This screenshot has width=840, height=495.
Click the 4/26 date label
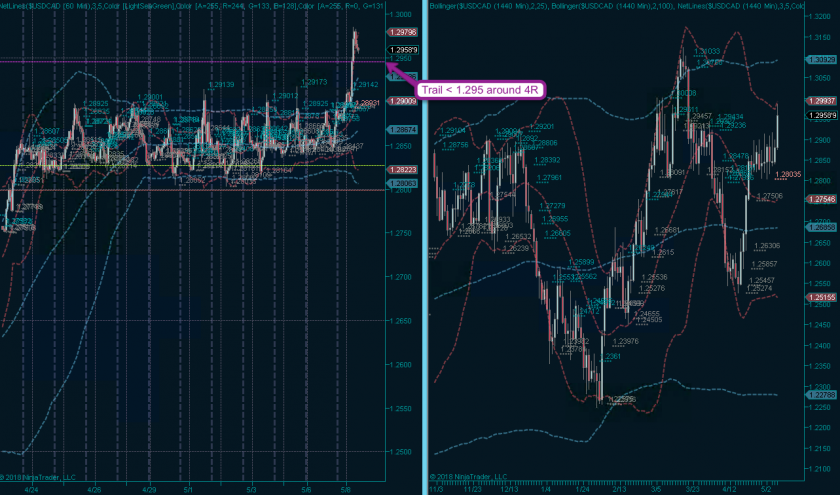tap(94, 489)
